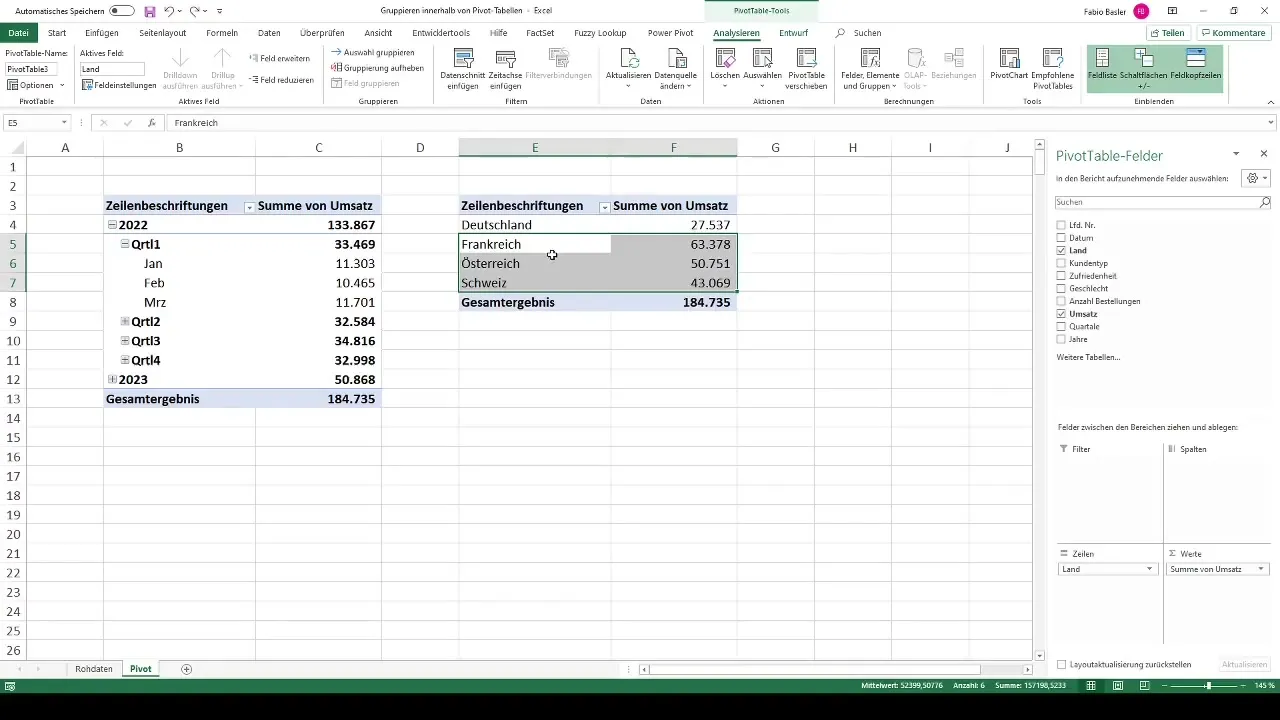The image size is (1280, 720).
Task: Click PivotTable verschieben icon
Action: pos(806,69)
